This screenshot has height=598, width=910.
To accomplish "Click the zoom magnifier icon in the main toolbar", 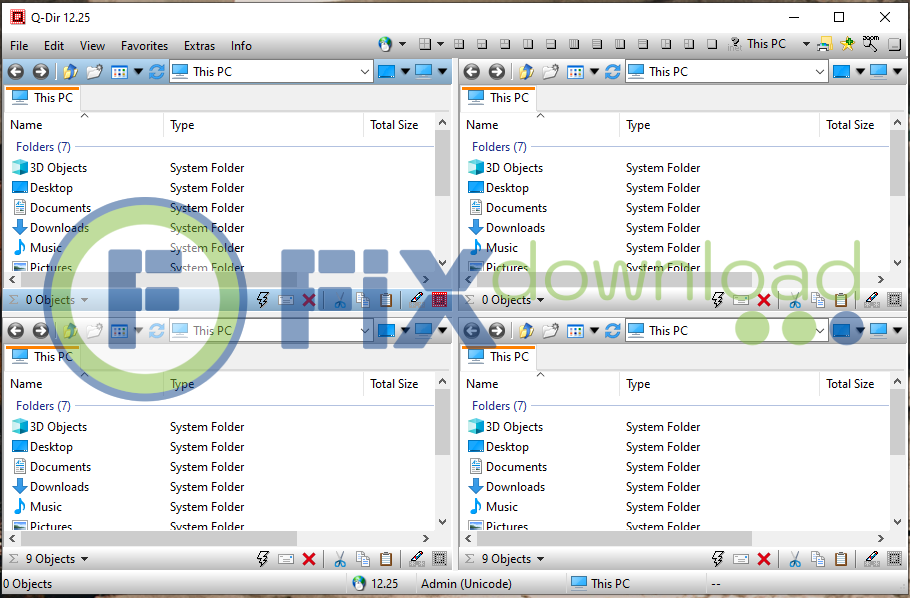I will pos(870,44).
